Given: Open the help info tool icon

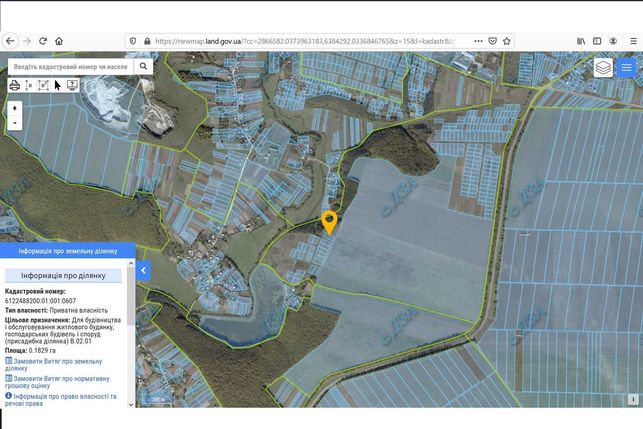Looking at the screenshot, I should pyautogui.click(x=72, y=85).
